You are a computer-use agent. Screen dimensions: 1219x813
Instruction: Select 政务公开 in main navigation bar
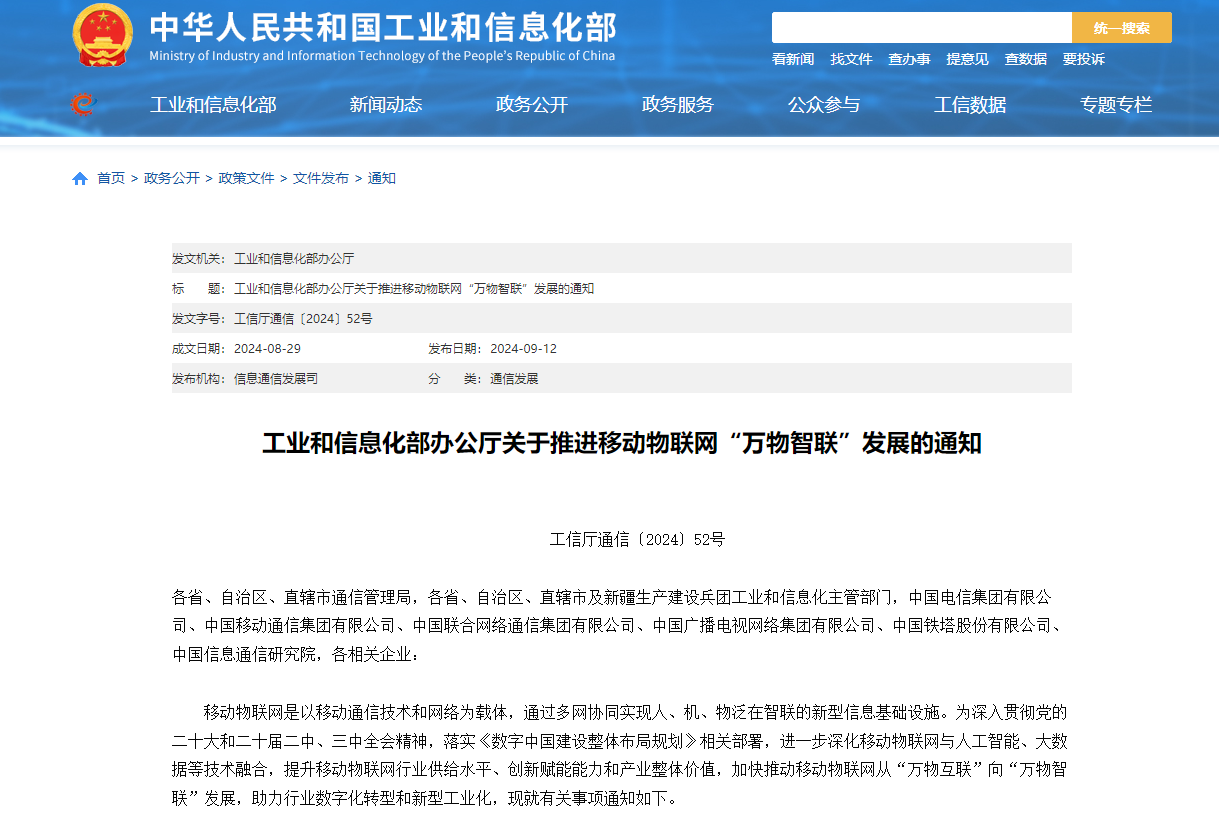(x=532, y=105)
